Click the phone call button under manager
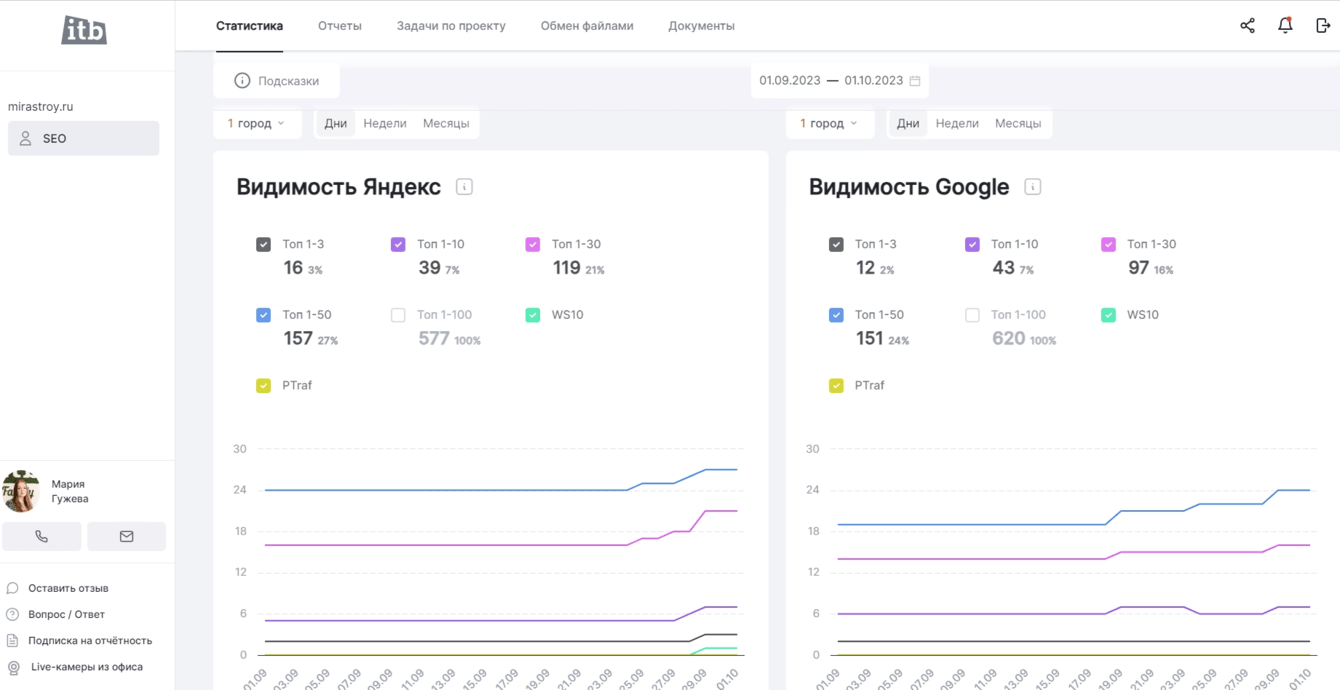 click(42, 537)
